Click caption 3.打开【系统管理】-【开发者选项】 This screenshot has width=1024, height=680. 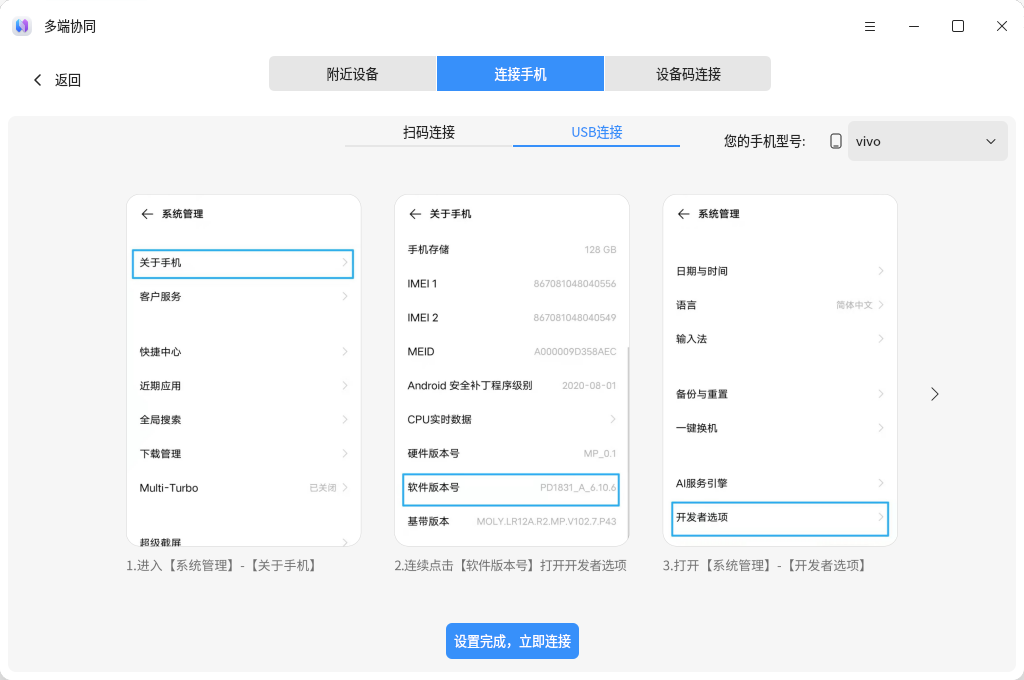(x=767, y=566)
